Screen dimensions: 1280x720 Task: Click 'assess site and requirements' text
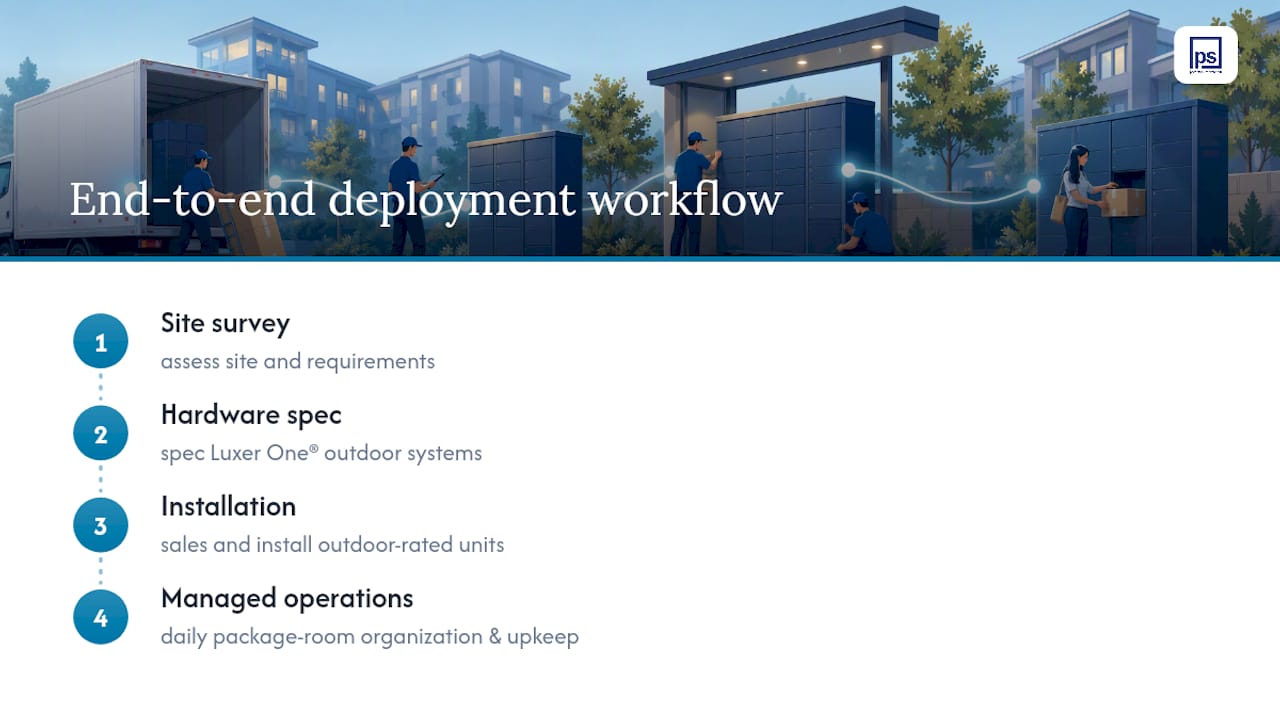tap(298, 361)
